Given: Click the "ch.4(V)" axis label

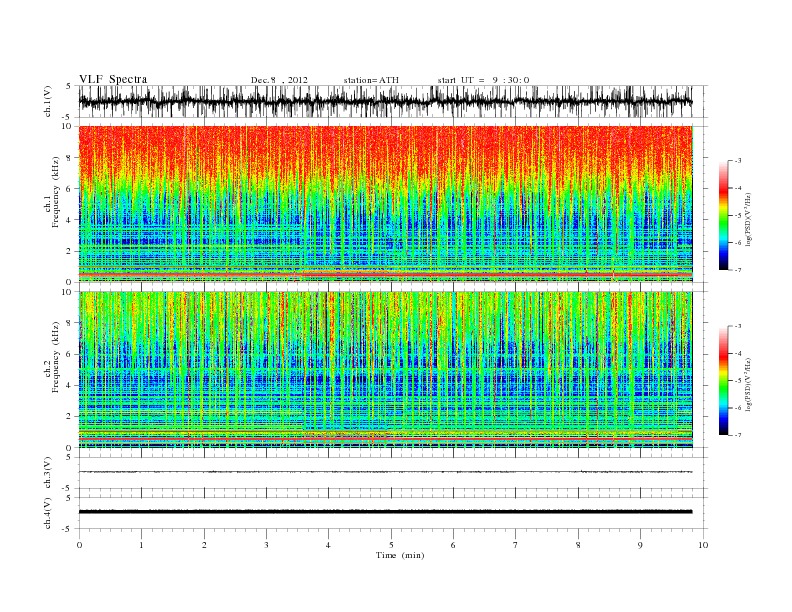Looking at the screenshot, I should coord(48,514).
